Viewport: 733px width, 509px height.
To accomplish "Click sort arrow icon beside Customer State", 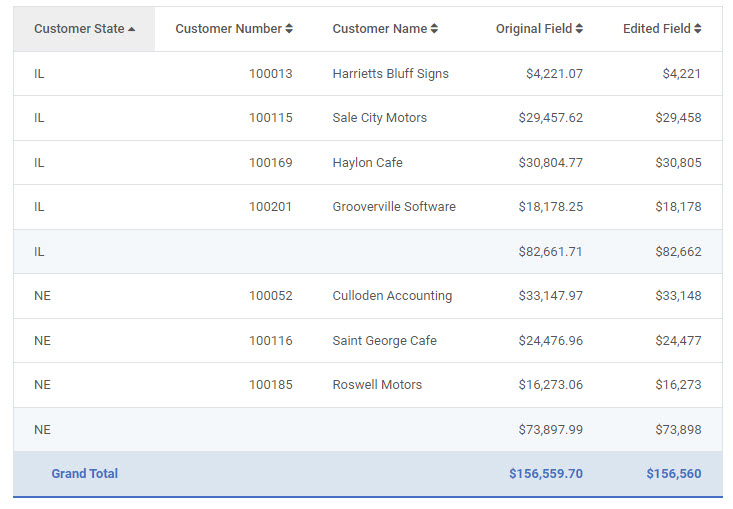I will [132, 29].
